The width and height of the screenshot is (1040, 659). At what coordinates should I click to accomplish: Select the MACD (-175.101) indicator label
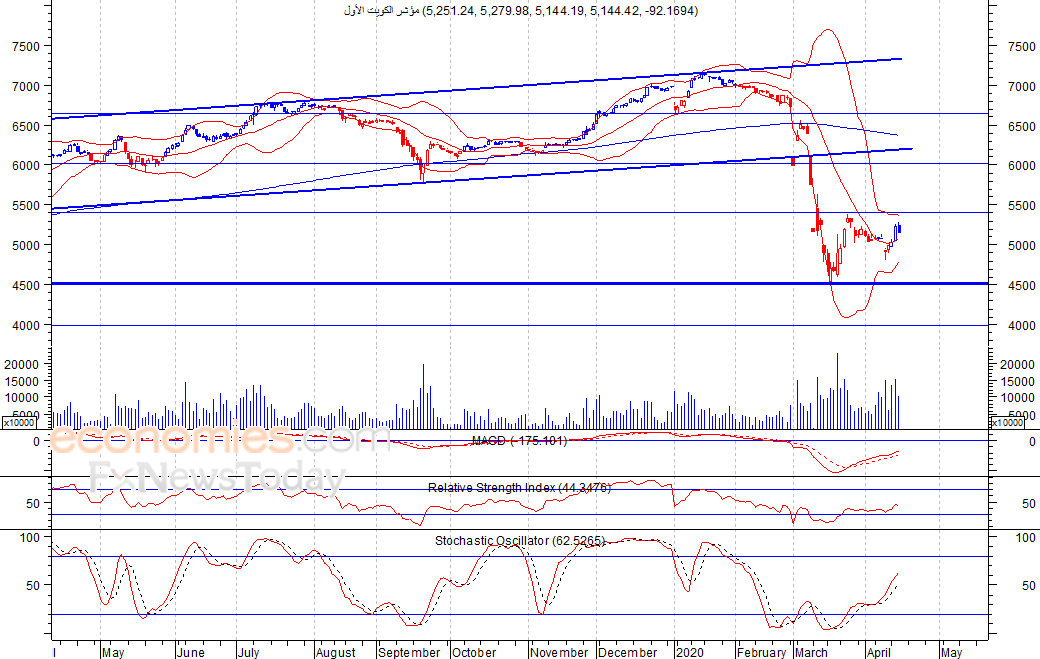(x=519, y=441)
